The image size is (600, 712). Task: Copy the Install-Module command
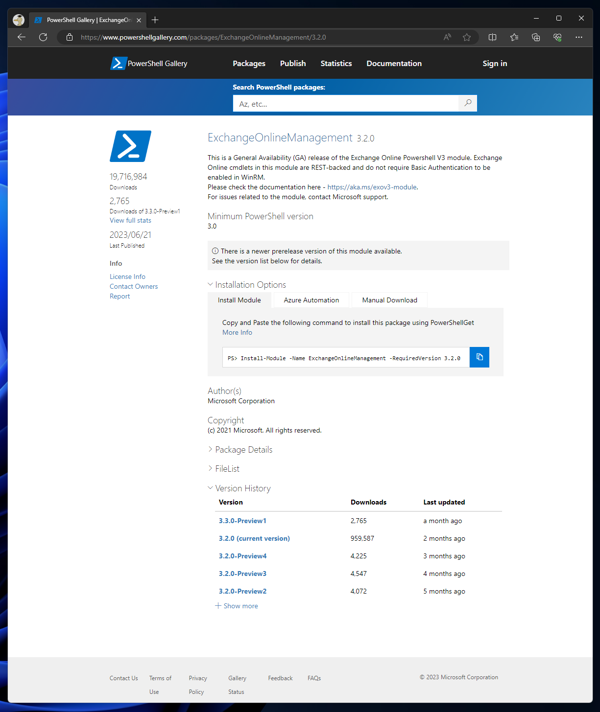point(479,357)
